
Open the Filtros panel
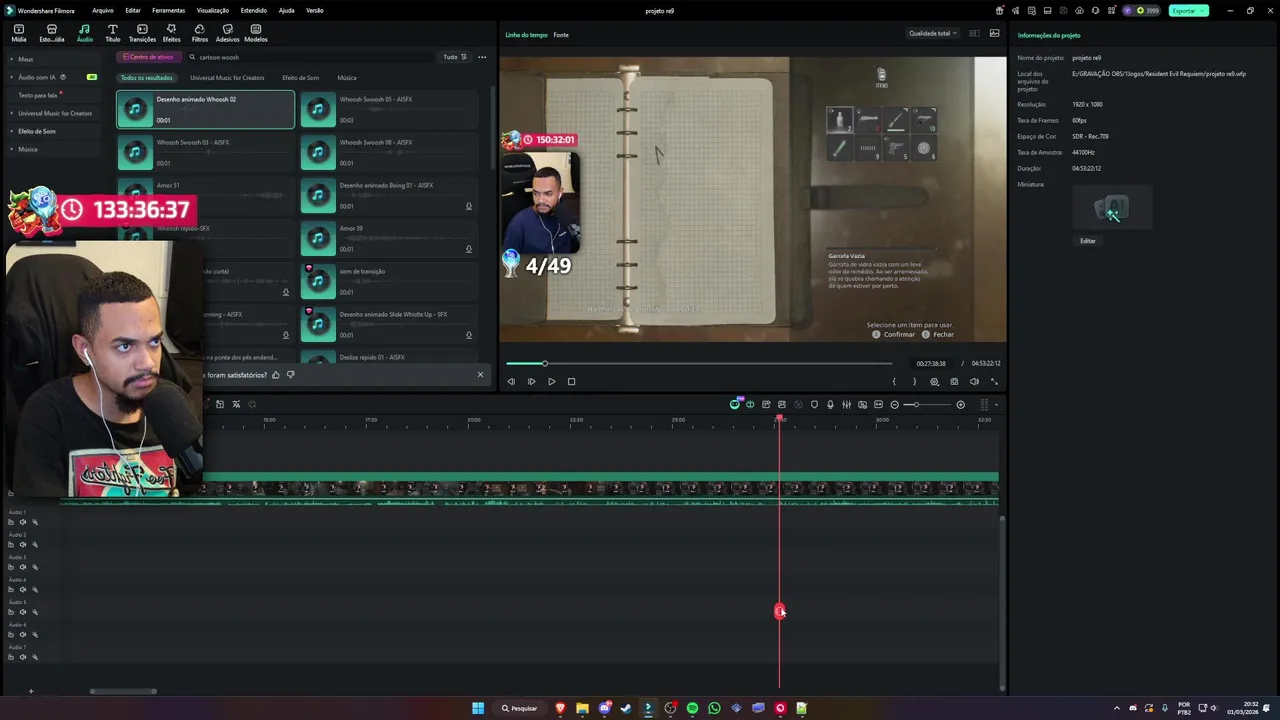pos(200,33)
